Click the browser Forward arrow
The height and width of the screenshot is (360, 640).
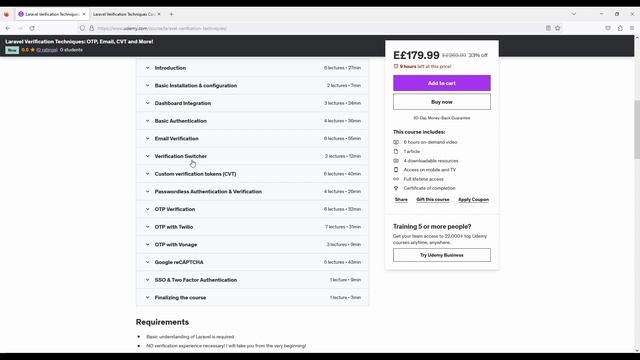click(x=20, y=28)
